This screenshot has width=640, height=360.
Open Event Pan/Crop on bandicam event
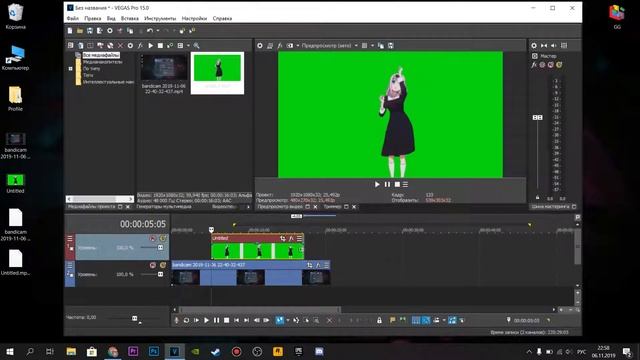[309, 265]
